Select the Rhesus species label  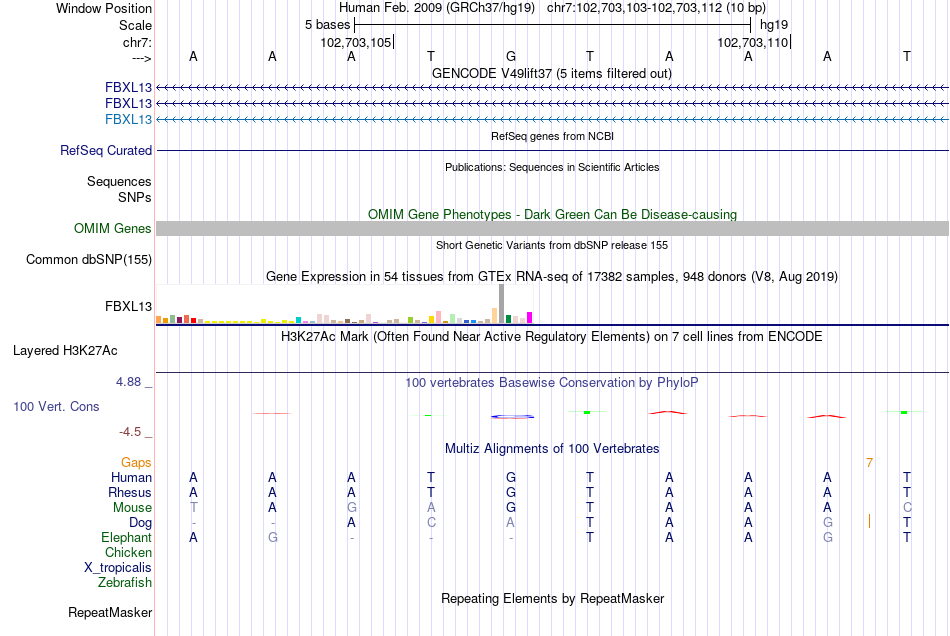point(130,492)
